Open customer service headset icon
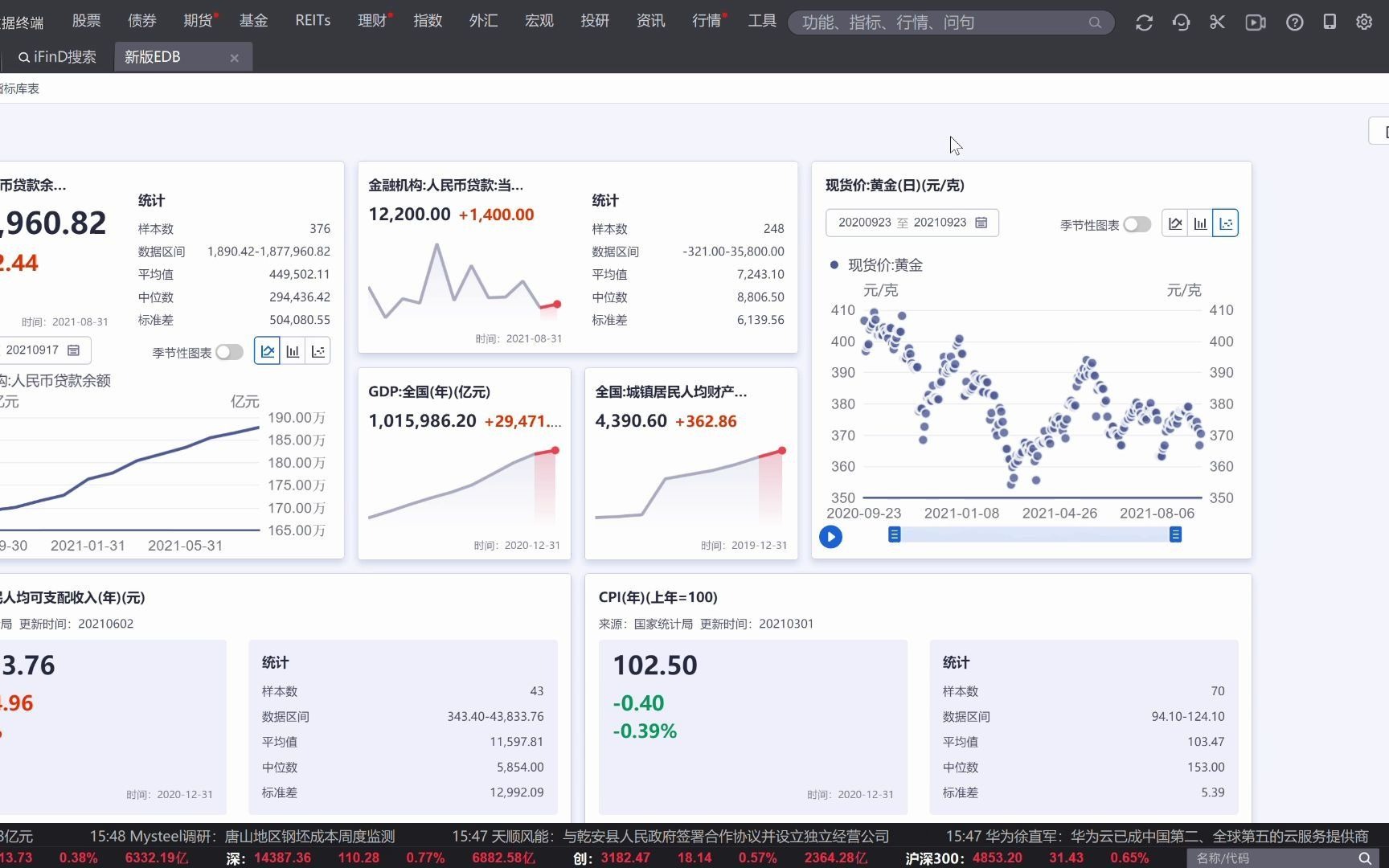The image size is (1389, 868). pos(1181,23)
